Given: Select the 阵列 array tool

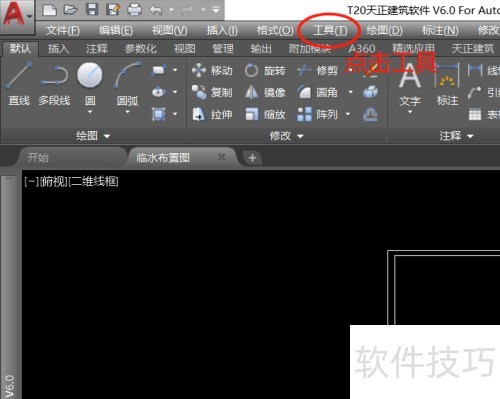Looking at the screenshot, I should coord(317,114).
